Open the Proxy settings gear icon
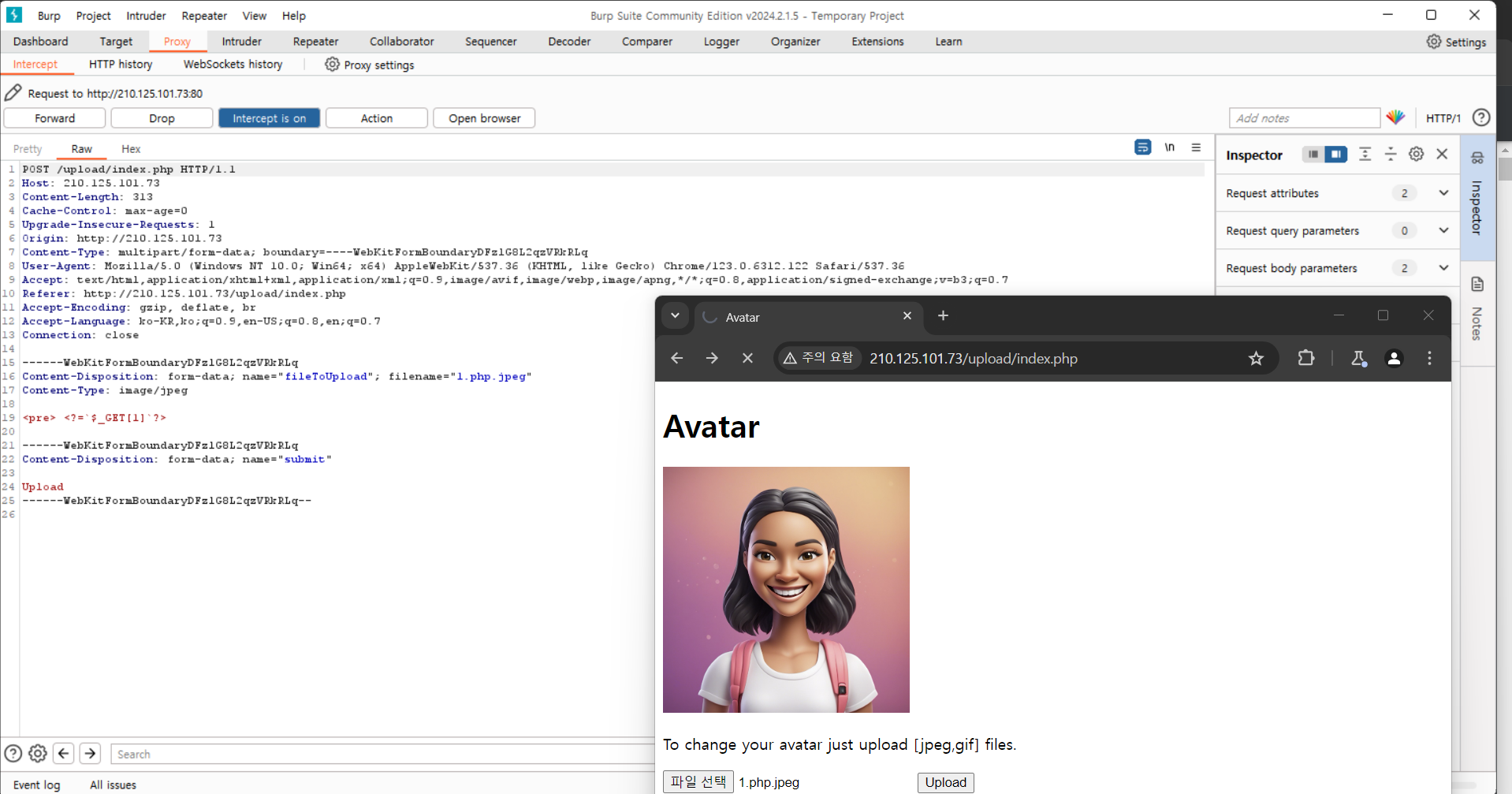Image resolution: width=1512 pixels, height=794 pixels. point(332,65)
